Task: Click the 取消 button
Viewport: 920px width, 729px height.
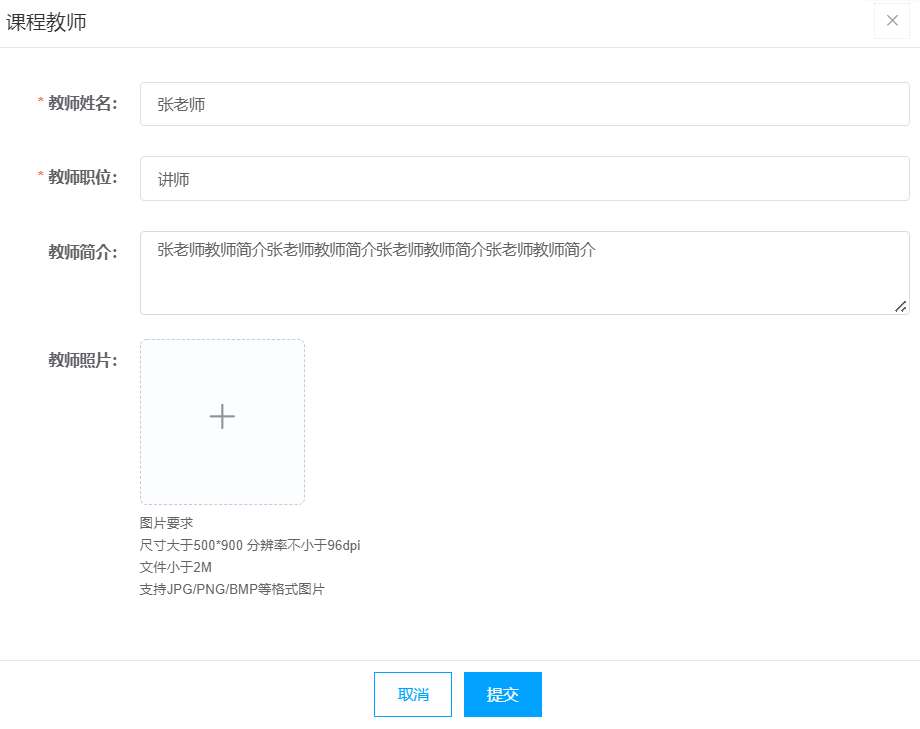Action: tap(413, 694)
